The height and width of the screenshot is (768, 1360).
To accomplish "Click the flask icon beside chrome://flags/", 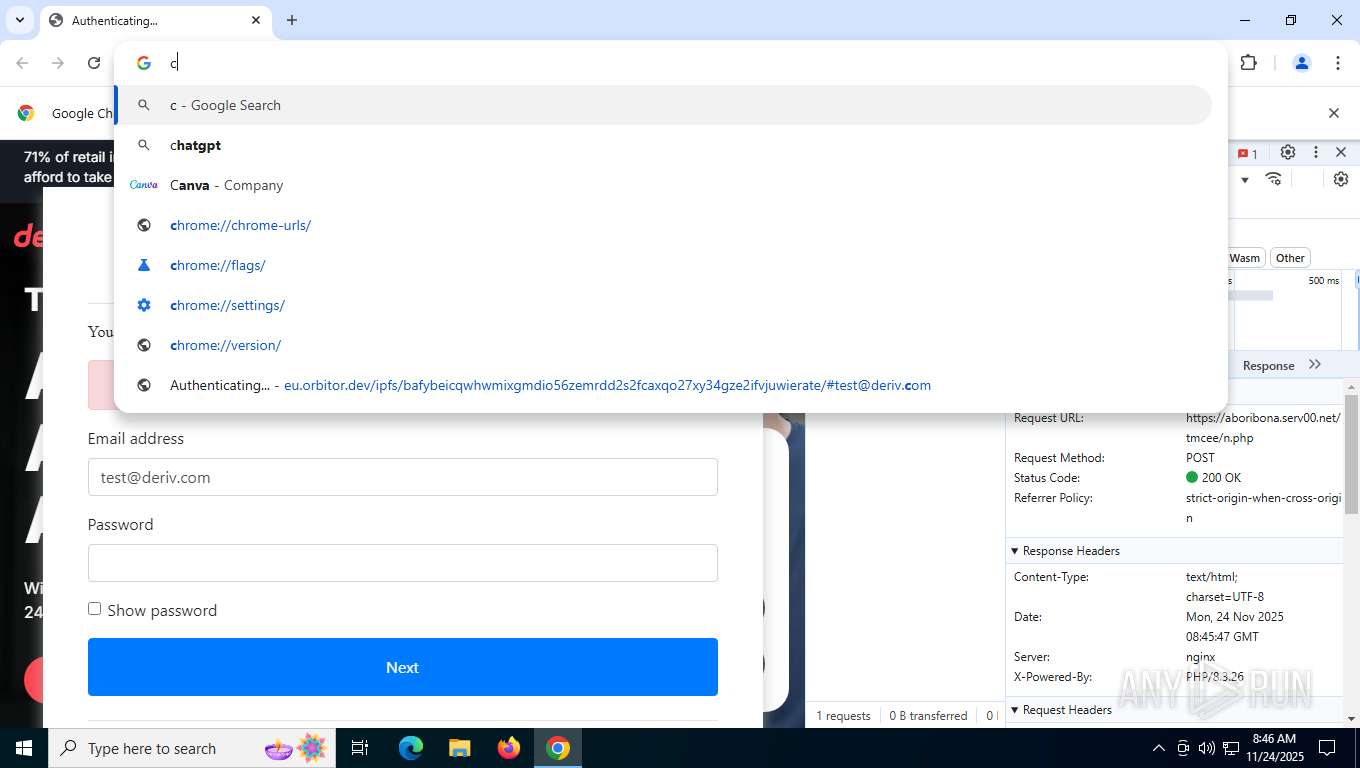I will [x=144, y=265].
